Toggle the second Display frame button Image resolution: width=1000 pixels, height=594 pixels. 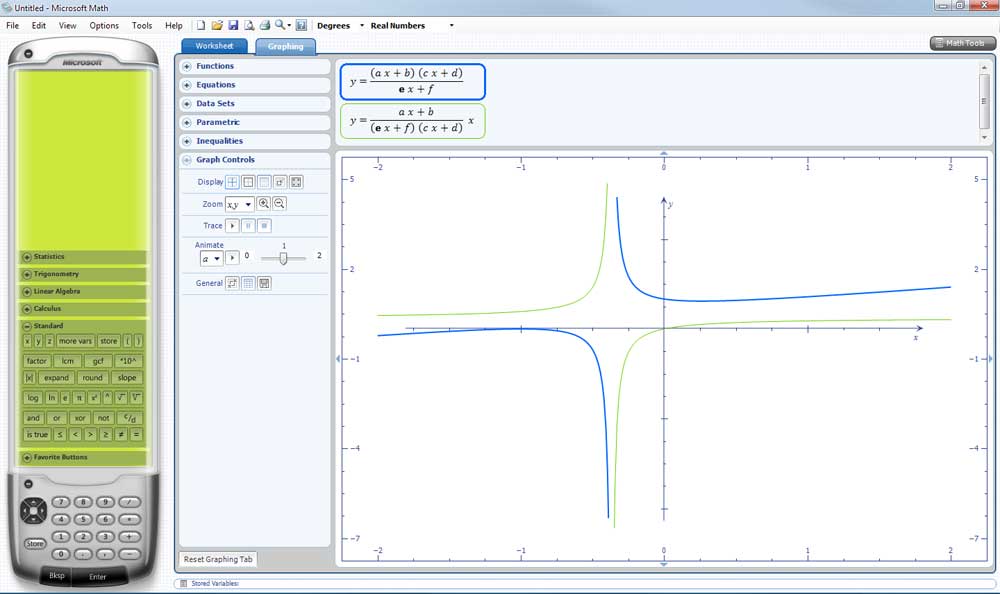point(248,182)
